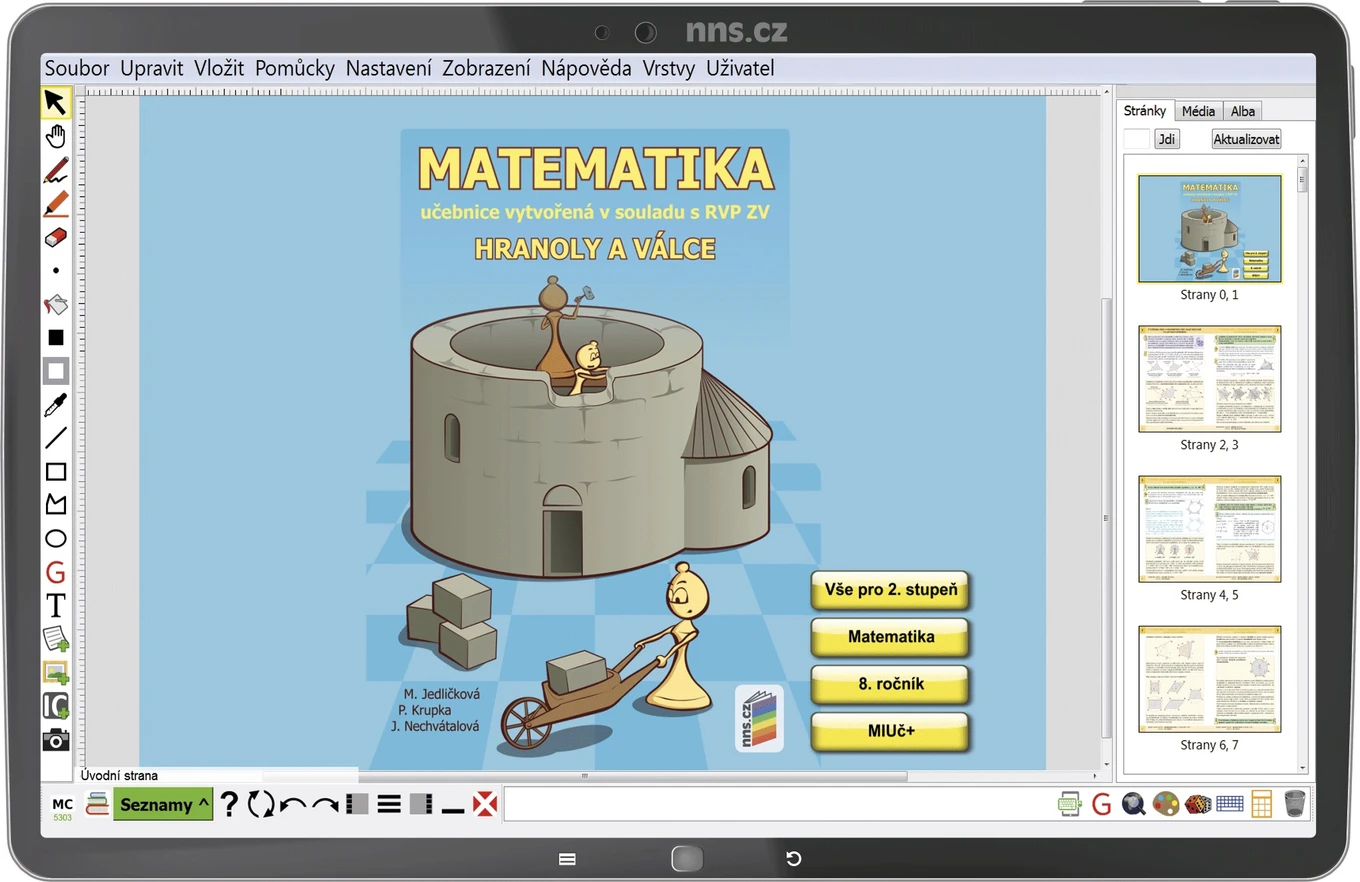The width and height of the screenshot is (1360, 882).
Task: Click the Aktualizovat button
Action: (x=1246, y=139)
